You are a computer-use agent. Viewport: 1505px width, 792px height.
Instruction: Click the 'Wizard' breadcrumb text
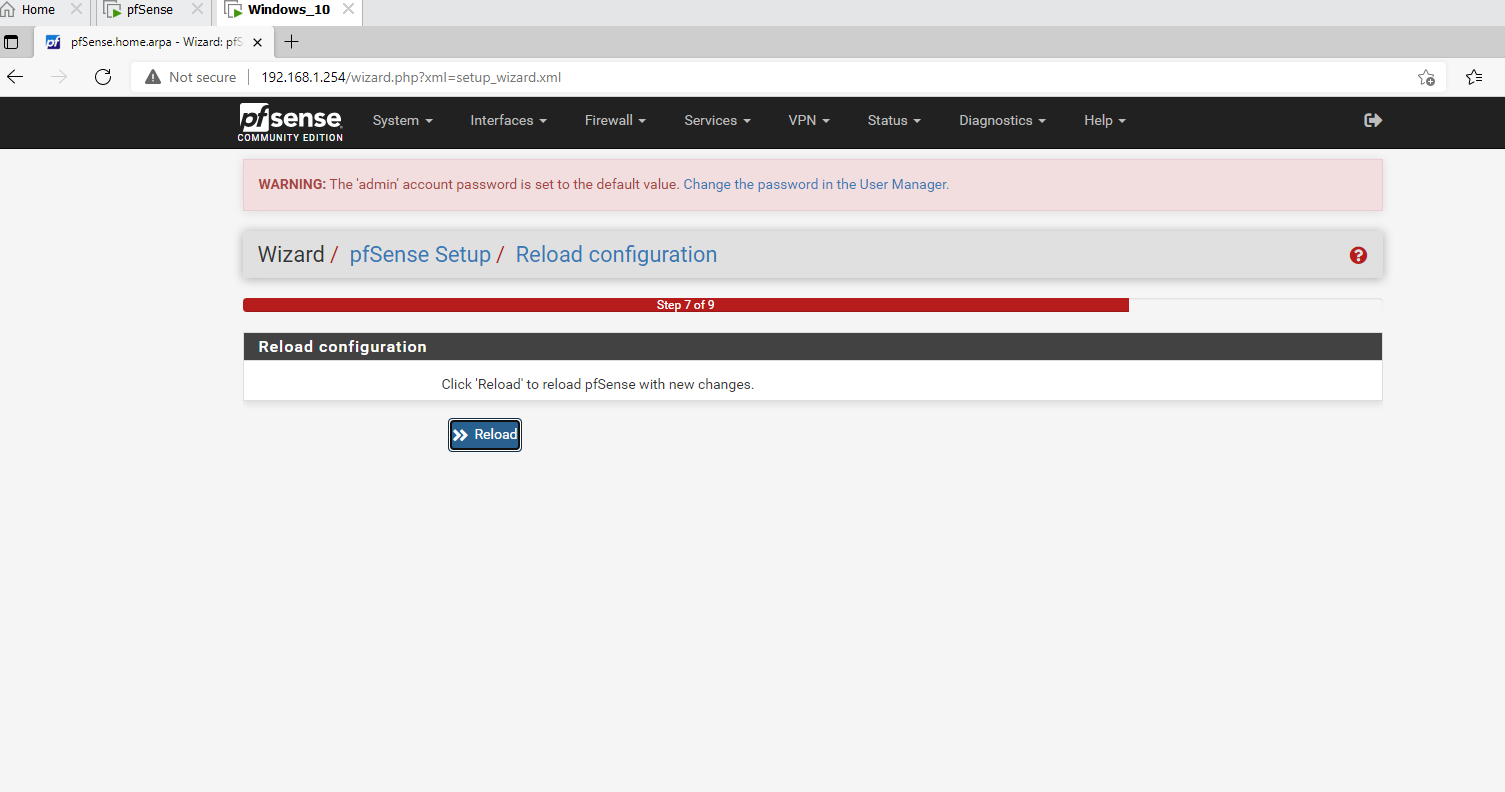[291, 255]
